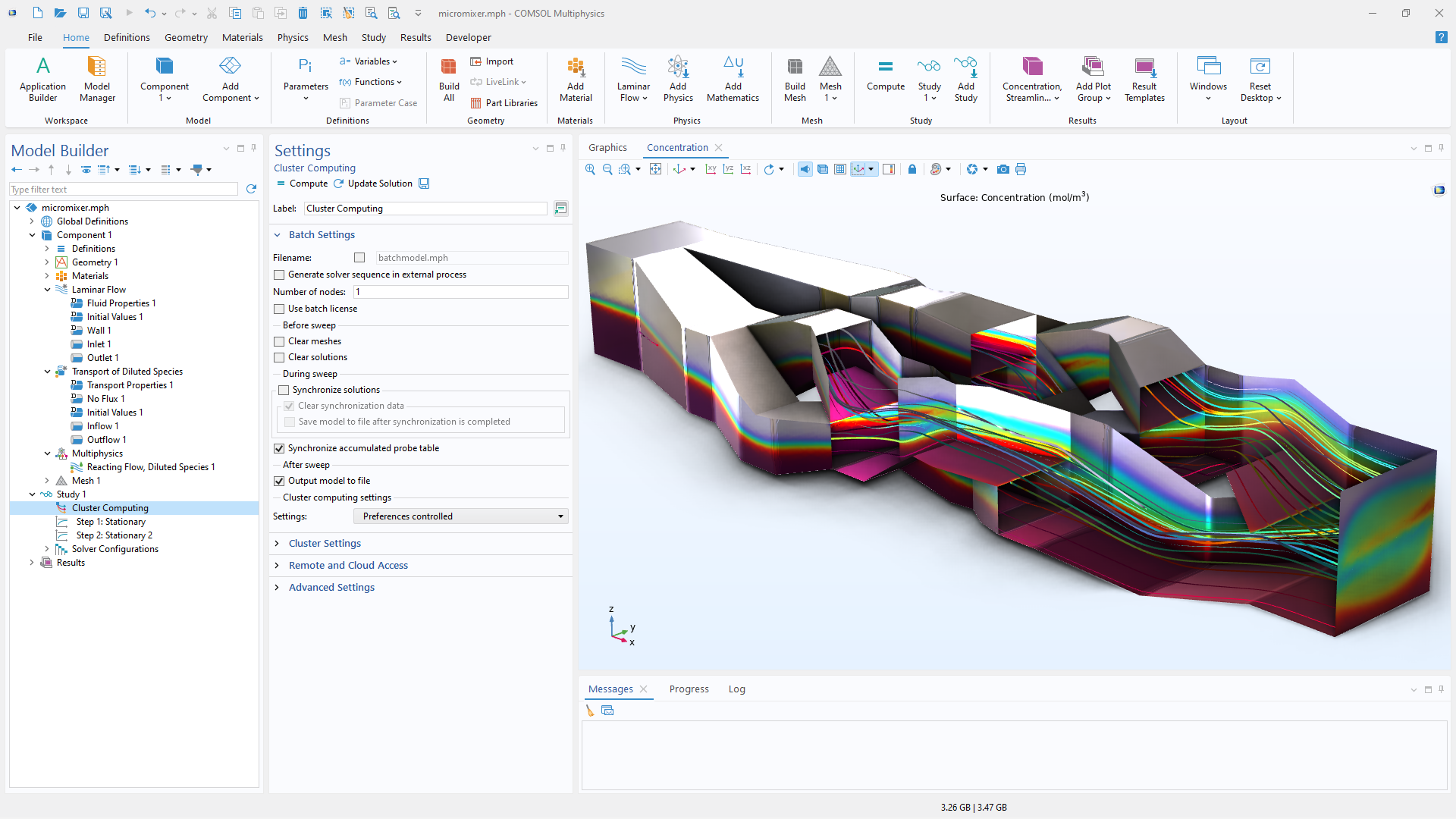Expand Remote and Cloud Access section
This screenshot has width=1456, height=819.
[348, 566]
